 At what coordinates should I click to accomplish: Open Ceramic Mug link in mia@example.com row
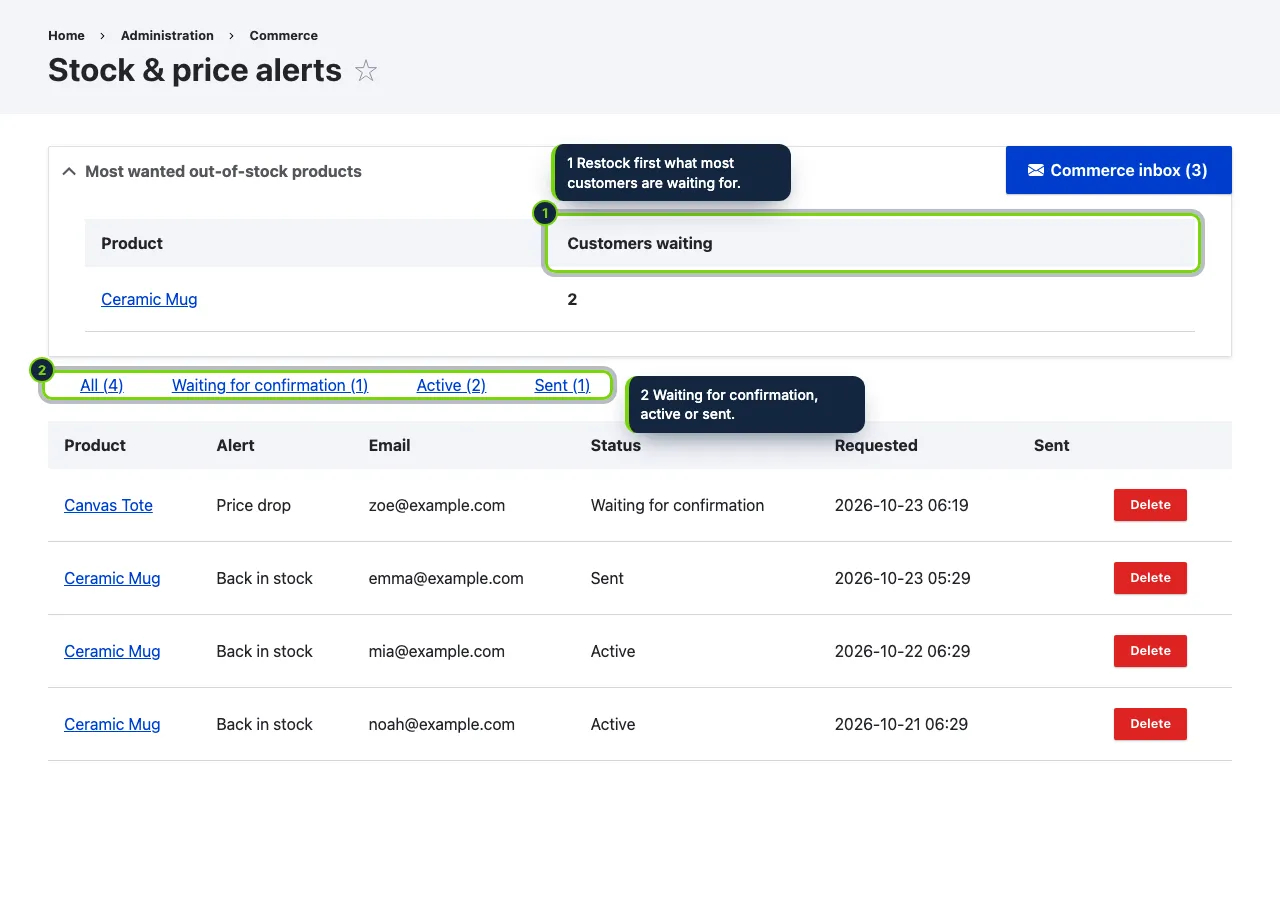pos(112,651)
